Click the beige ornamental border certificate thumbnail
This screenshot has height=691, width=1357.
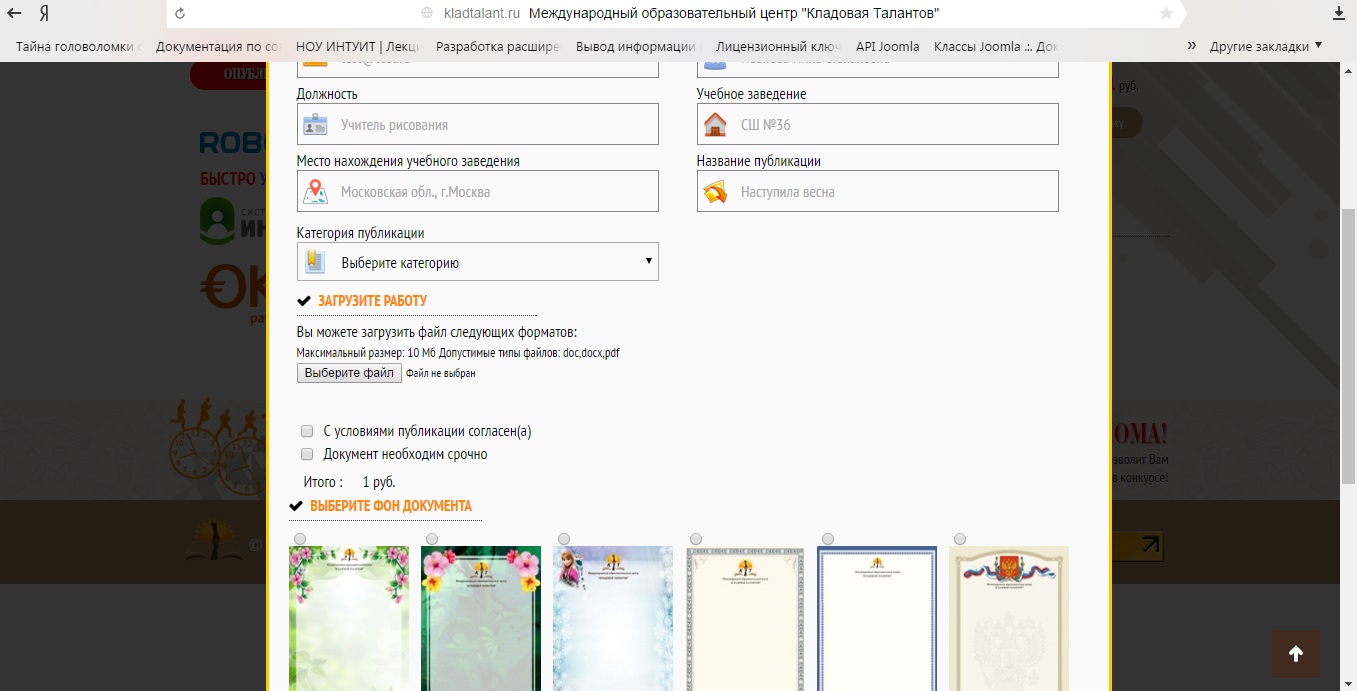(745, 618)
